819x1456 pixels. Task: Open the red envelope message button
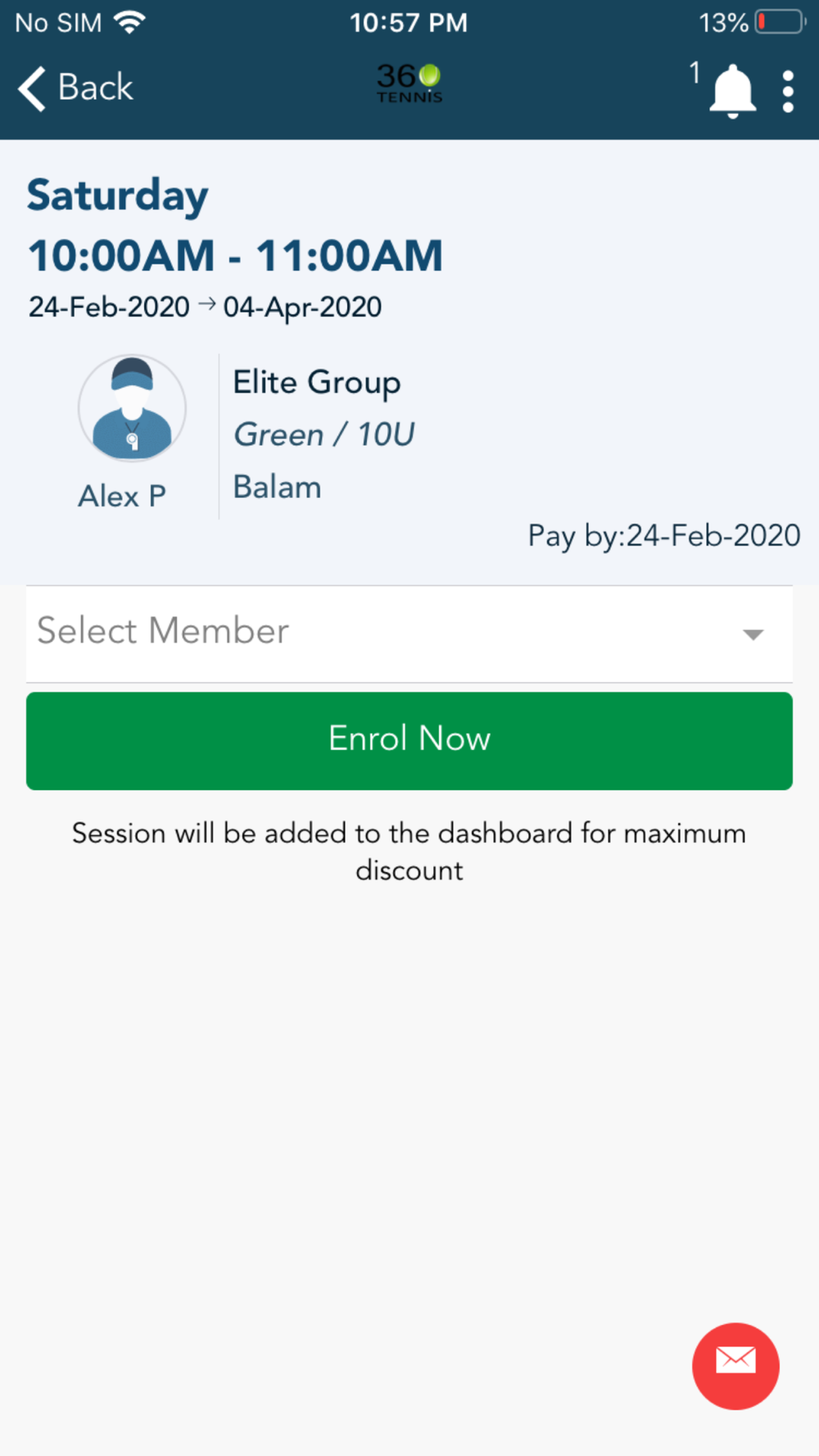(x=735, y=1366)
